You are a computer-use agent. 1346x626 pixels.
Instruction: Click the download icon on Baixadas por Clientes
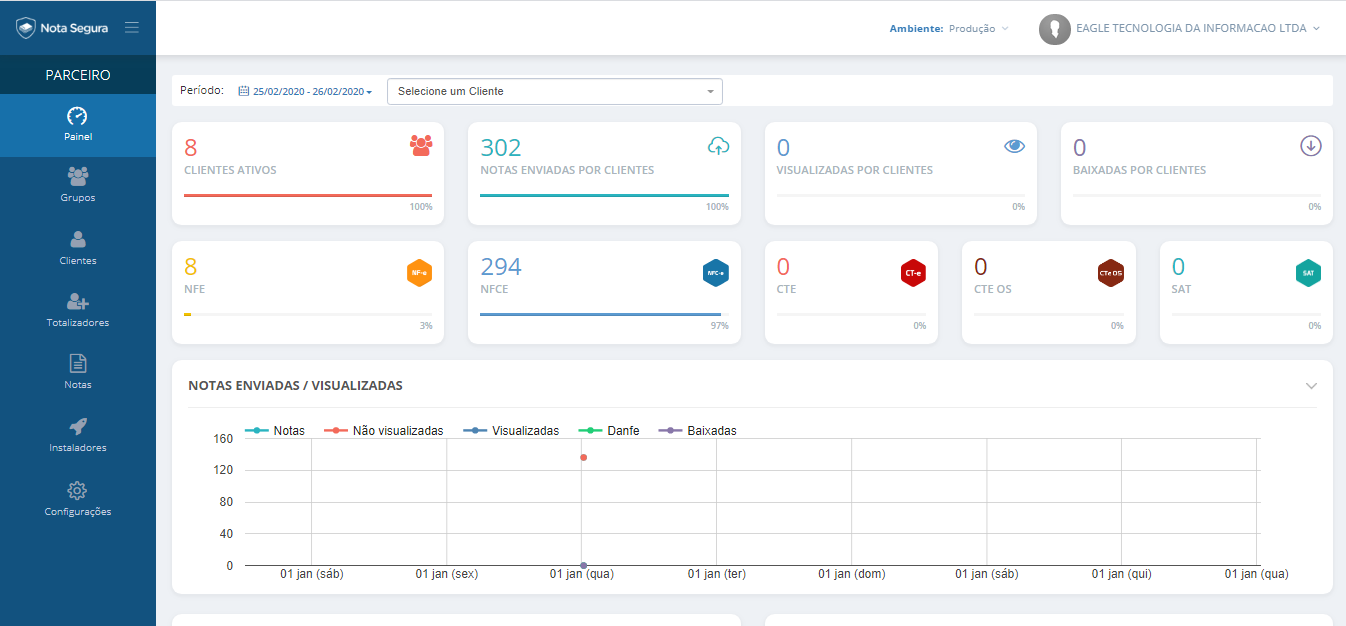1311,146
